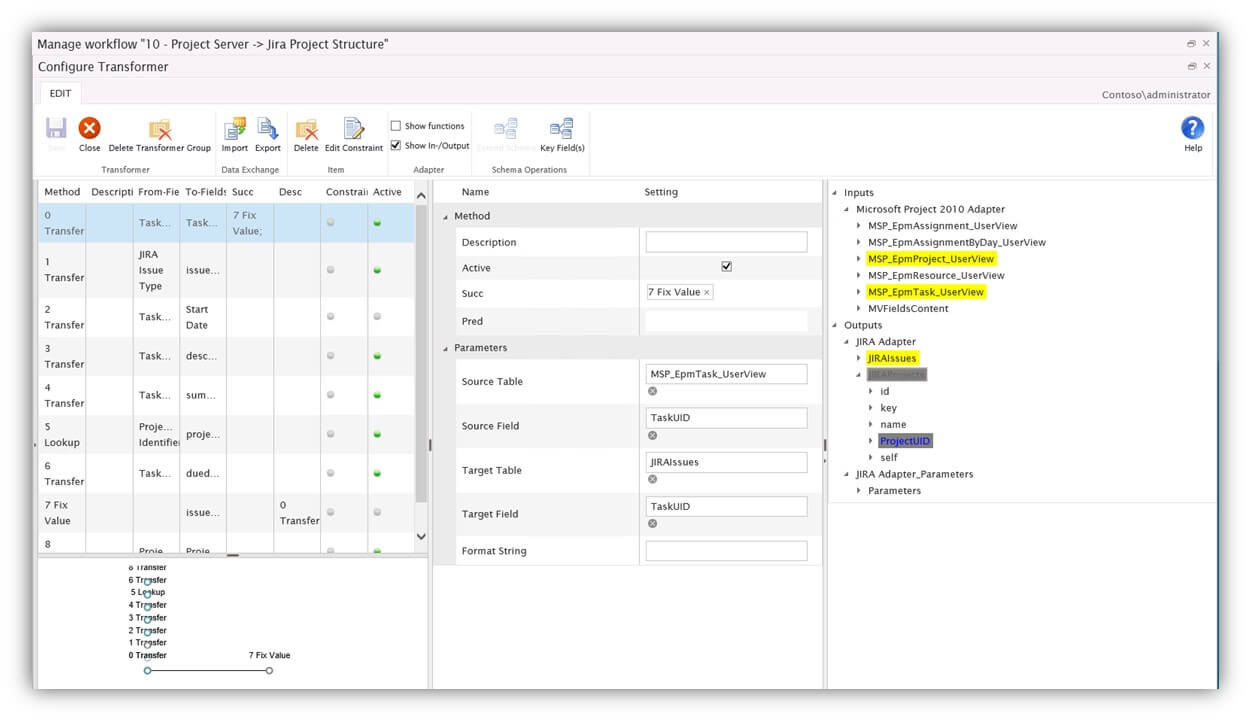Focus the Source Field box containing TaskUID
This screenshot has width=1251, height=721.
[726, 418]
